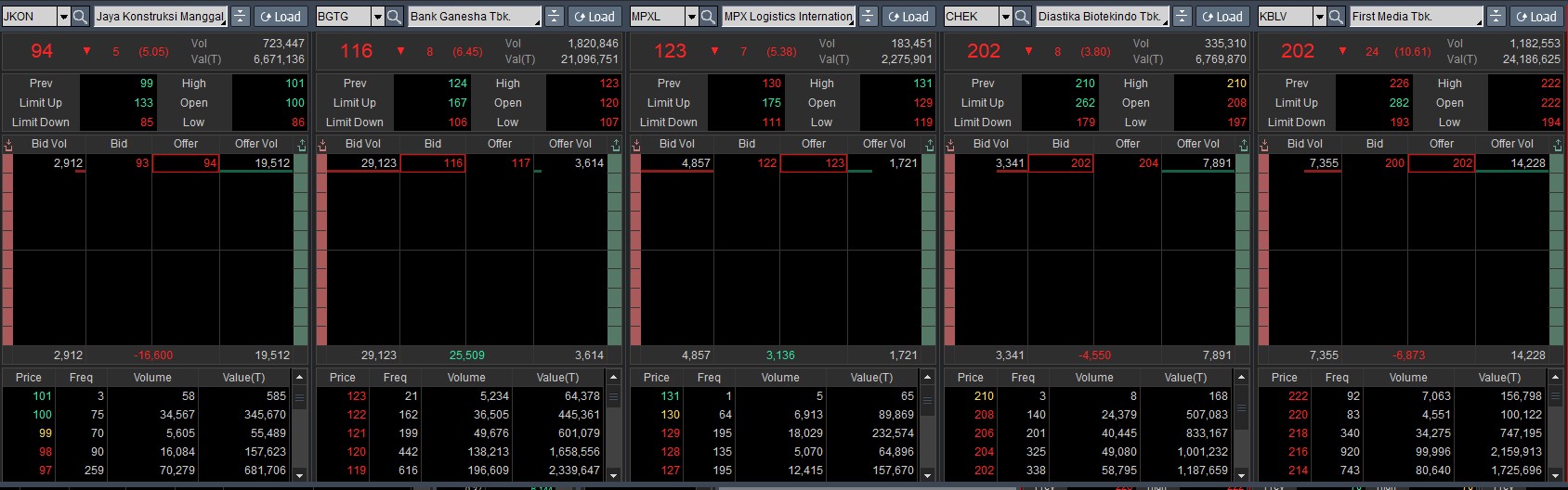
Task: Open the CHEK stock code dropdown
Action: pyautogui.click(x=1005, y=17)
